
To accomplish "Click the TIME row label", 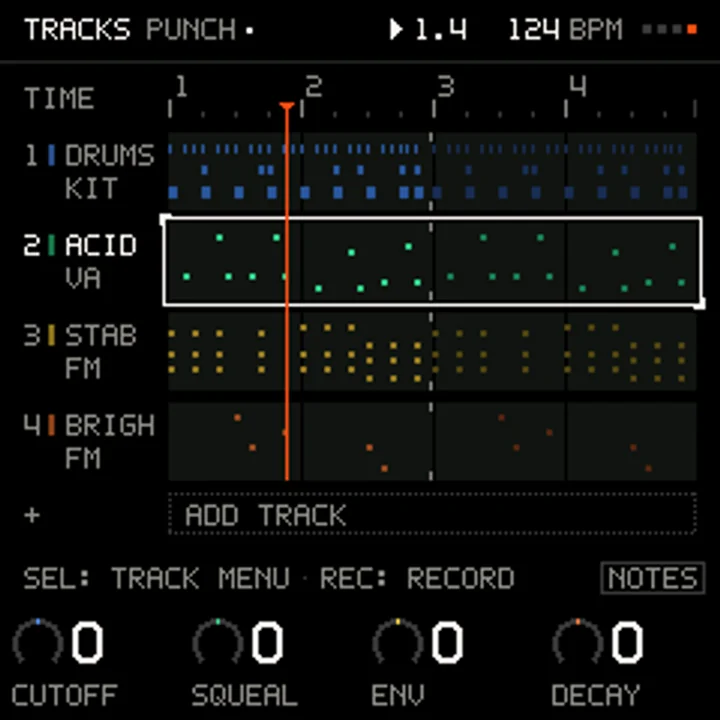I will (x=59, y=98).
